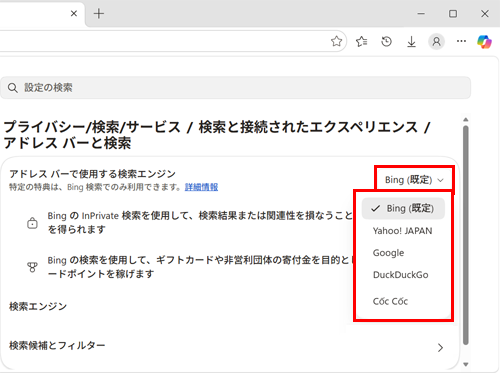Click the アドレス バーで使用する検索エンジン label
Image resolution: width=500 pixels, height=373 pixels.
point(92,174)
